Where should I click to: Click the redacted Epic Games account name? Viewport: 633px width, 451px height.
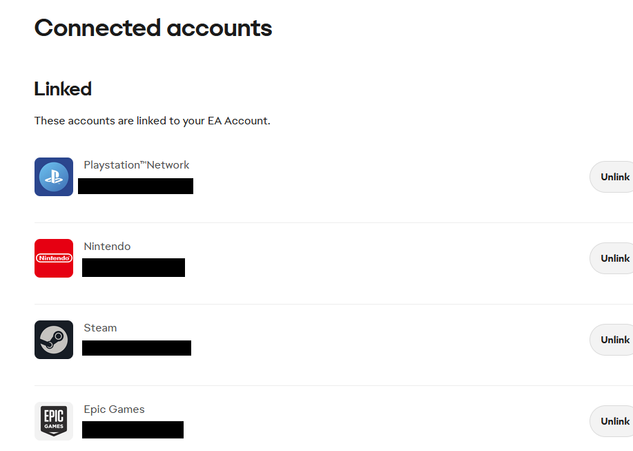click(133, 430)
